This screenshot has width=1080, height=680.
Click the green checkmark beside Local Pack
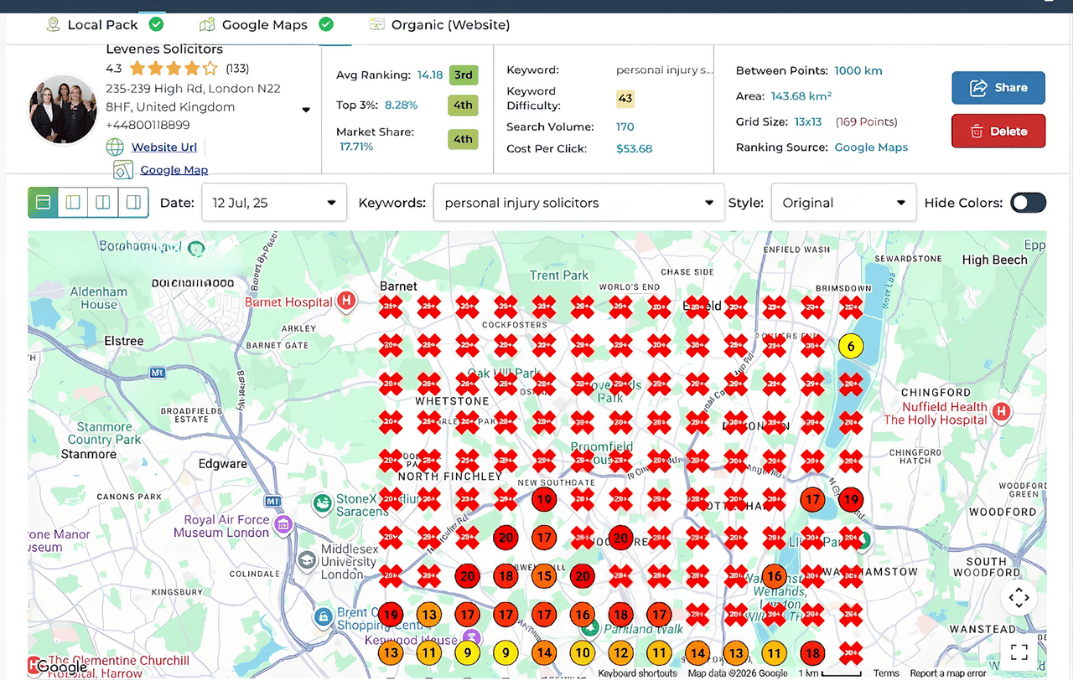(x=156, y=24)
